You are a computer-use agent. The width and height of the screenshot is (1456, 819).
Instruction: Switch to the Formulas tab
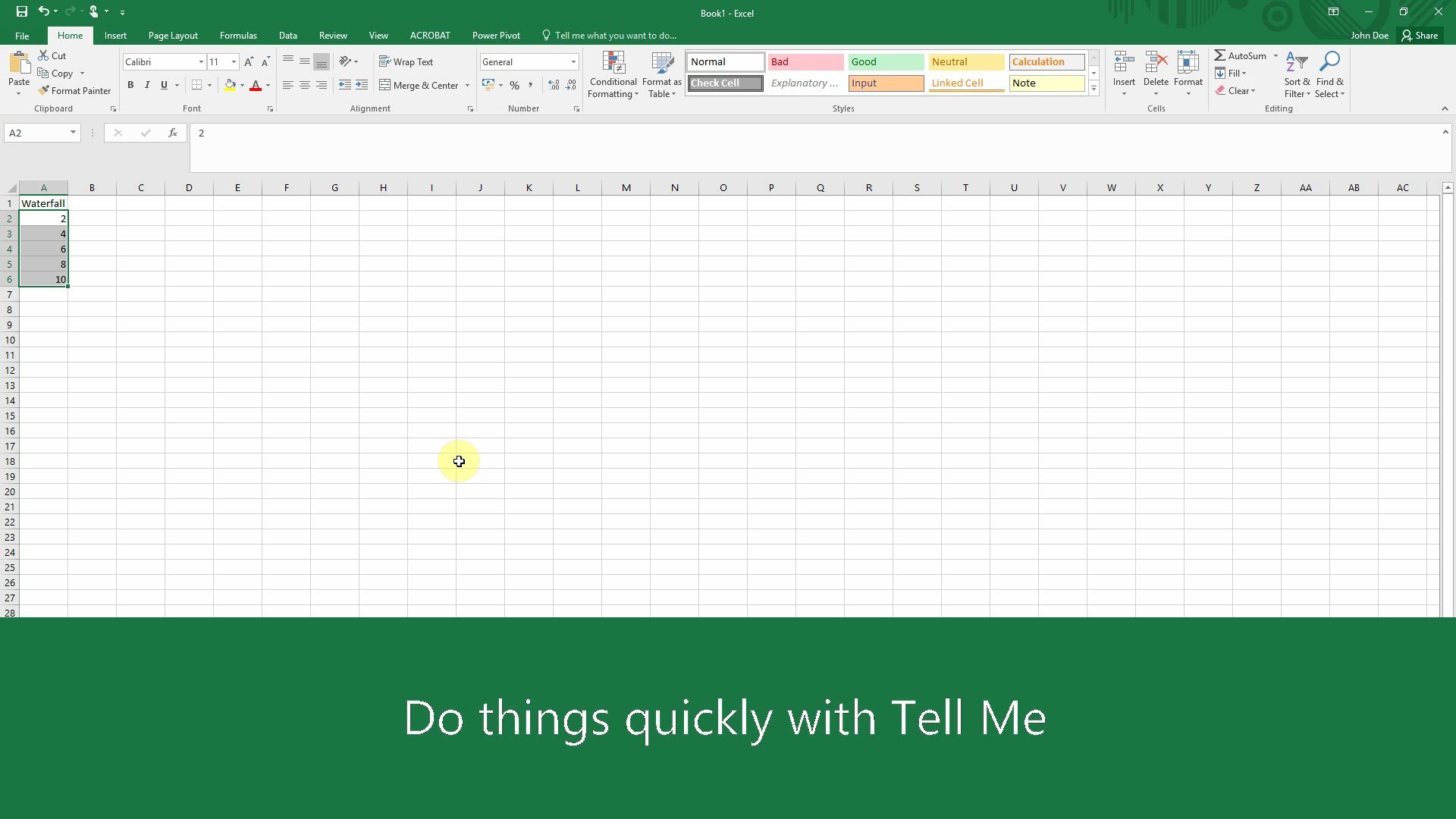click(238, 36)
